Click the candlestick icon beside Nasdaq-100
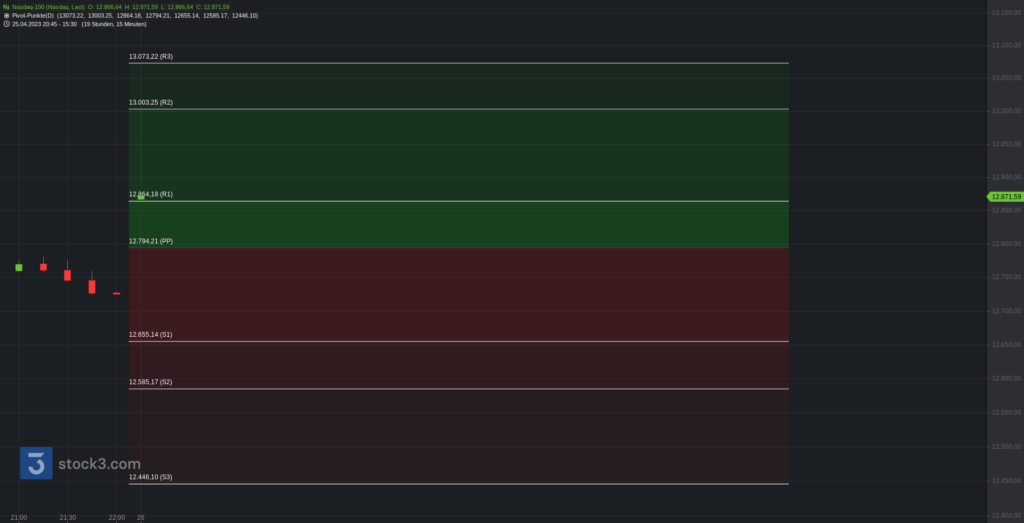Screen dimensions: 1024x523 (6, 7)
